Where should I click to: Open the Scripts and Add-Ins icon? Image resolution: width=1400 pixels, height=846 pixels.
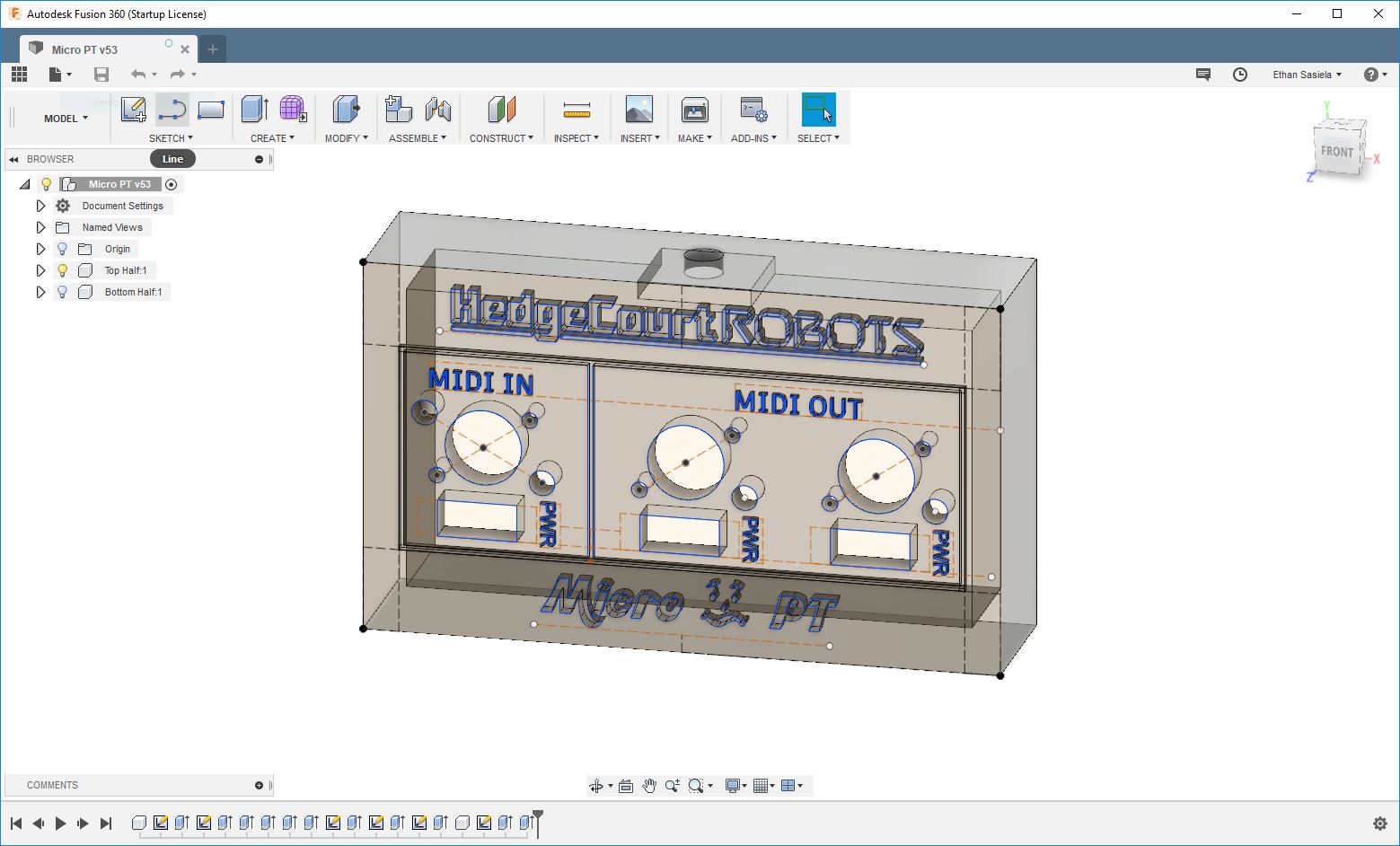click(x=753, y=110)
